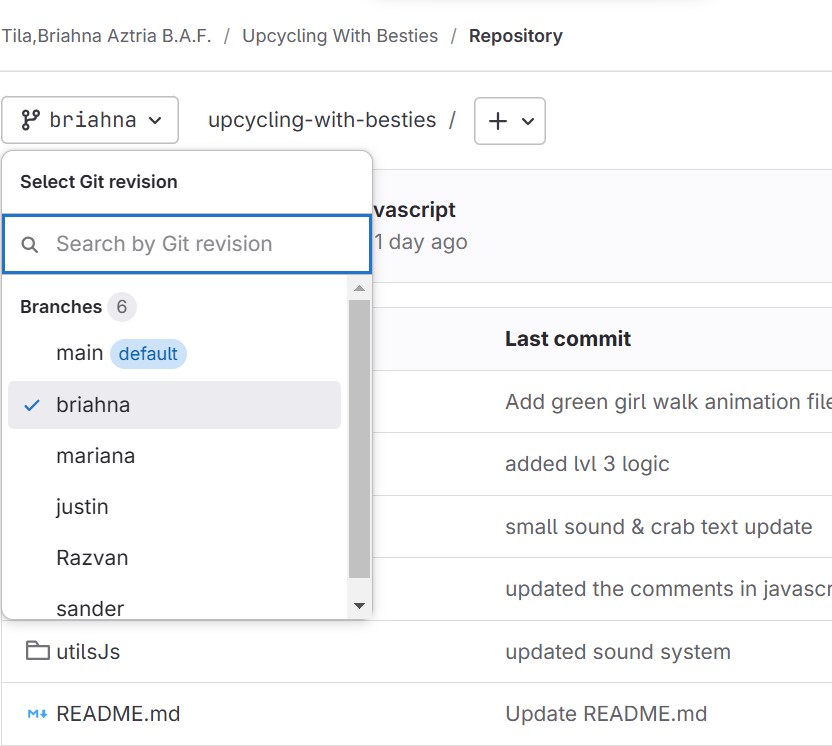Pick the sander branch from the list

pos(90,608)
